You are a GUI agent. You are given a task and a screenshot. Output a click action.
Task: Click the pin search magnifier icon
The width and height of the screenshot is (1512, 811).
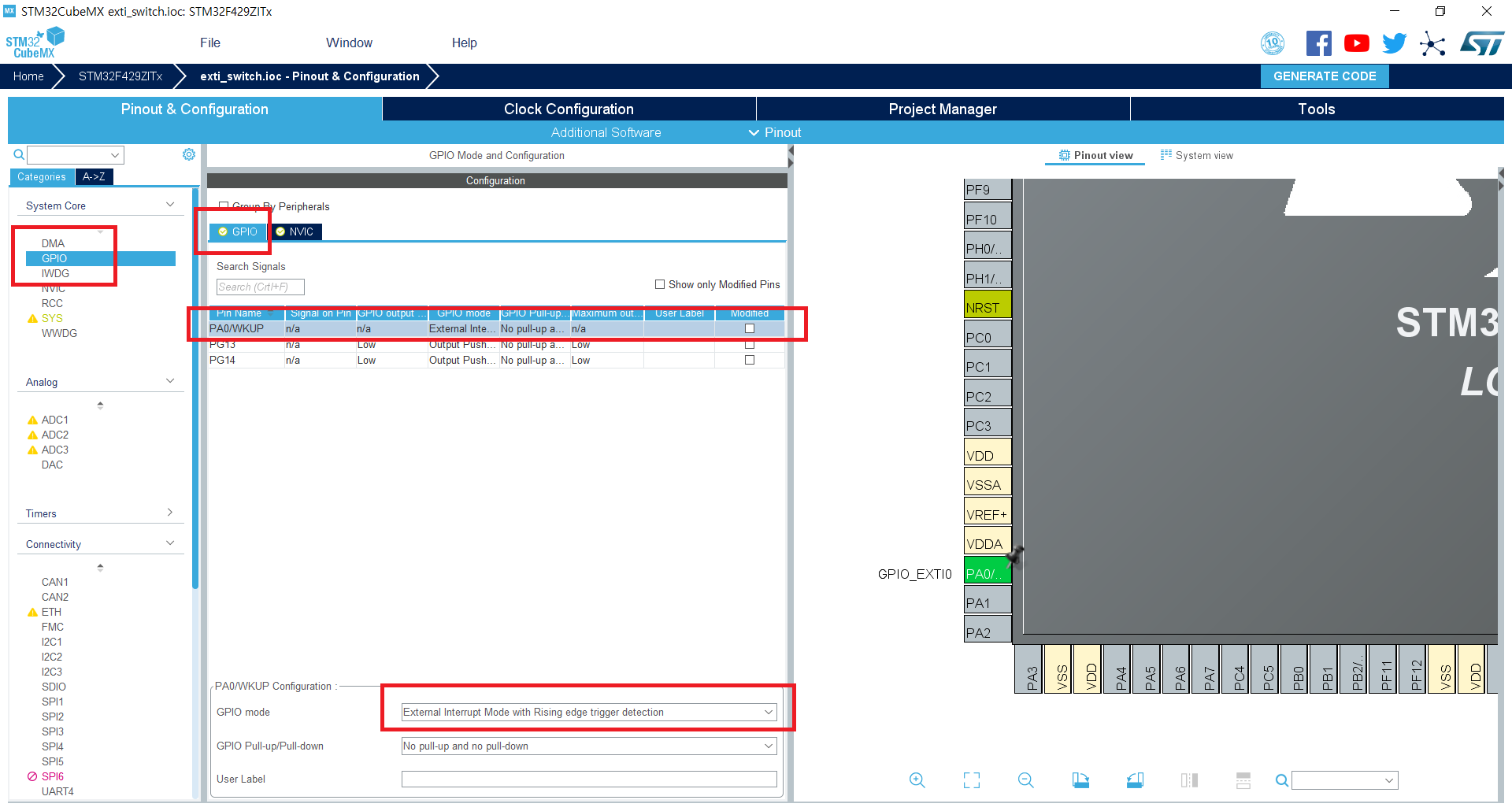coord(1282,780)
